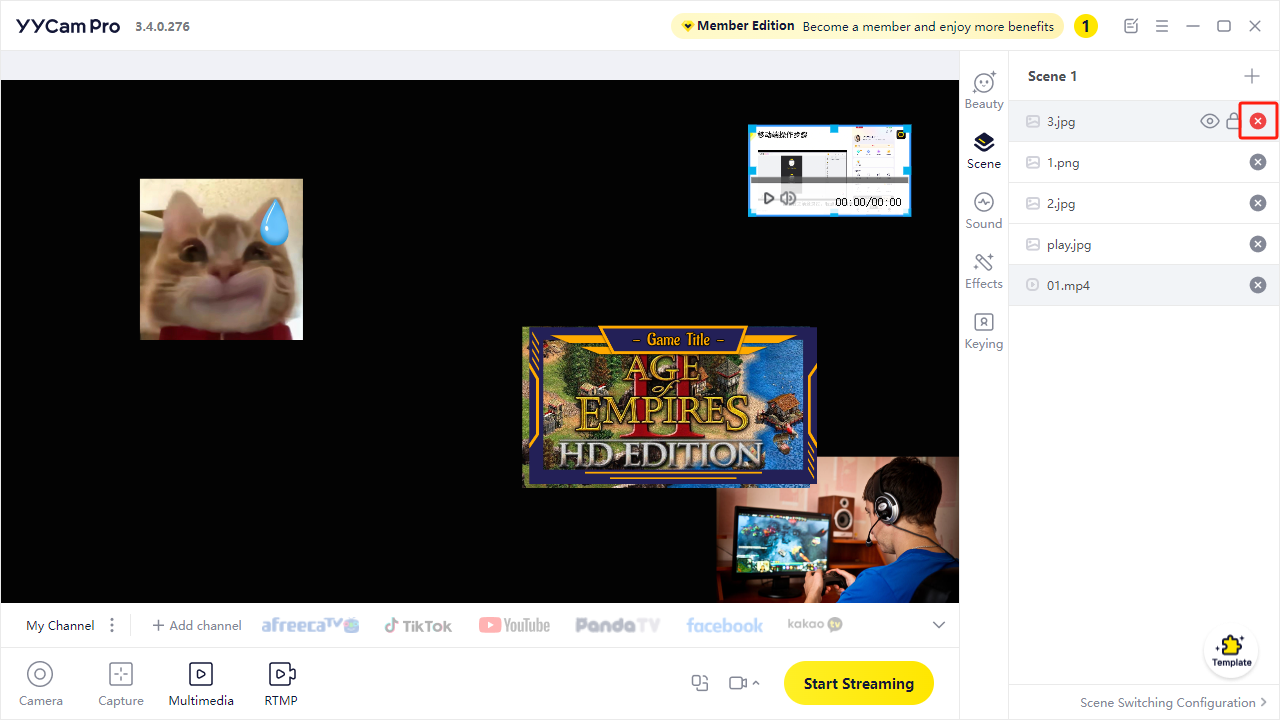This screenshot has width=1280, height=720.
Task: Open the Keying panel
Action: pos(984,331)
